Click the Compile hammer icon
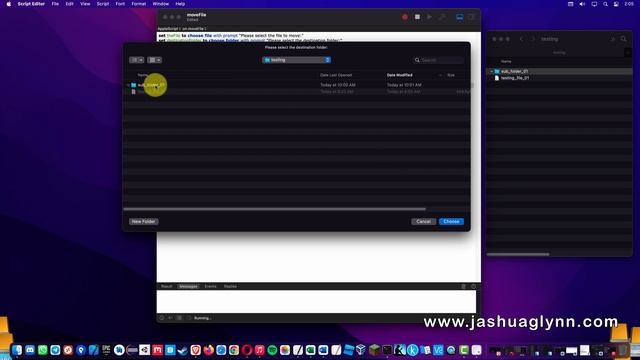 (442, 17)
